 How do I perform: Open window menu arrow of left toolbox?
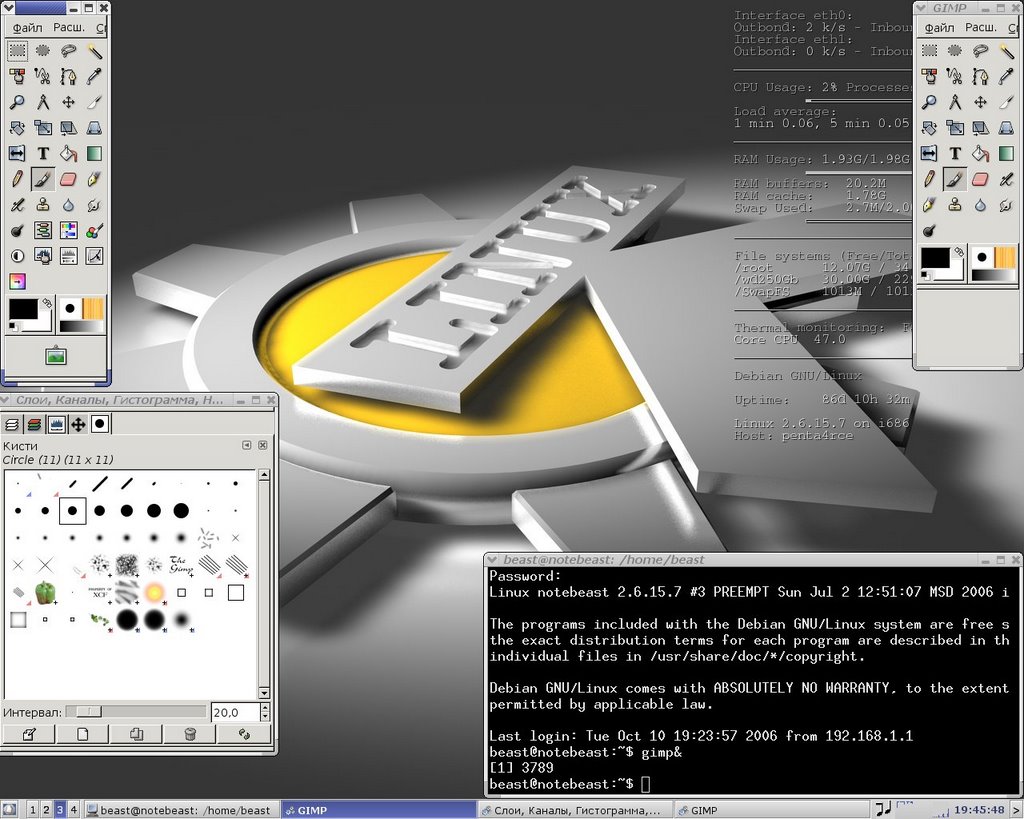8,8
